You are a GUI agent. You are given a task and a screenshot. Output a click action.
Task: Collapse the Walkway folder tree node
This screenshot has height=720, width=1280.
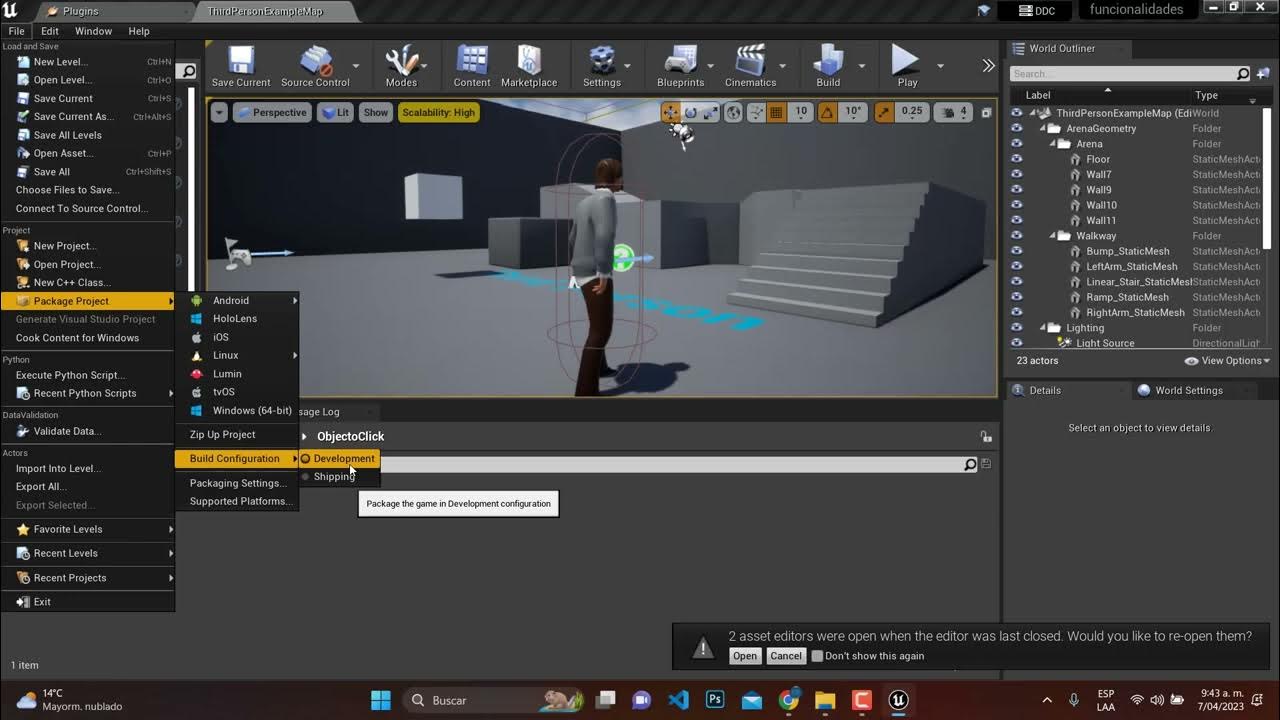pyautogui.click(x=1052, y=236)
